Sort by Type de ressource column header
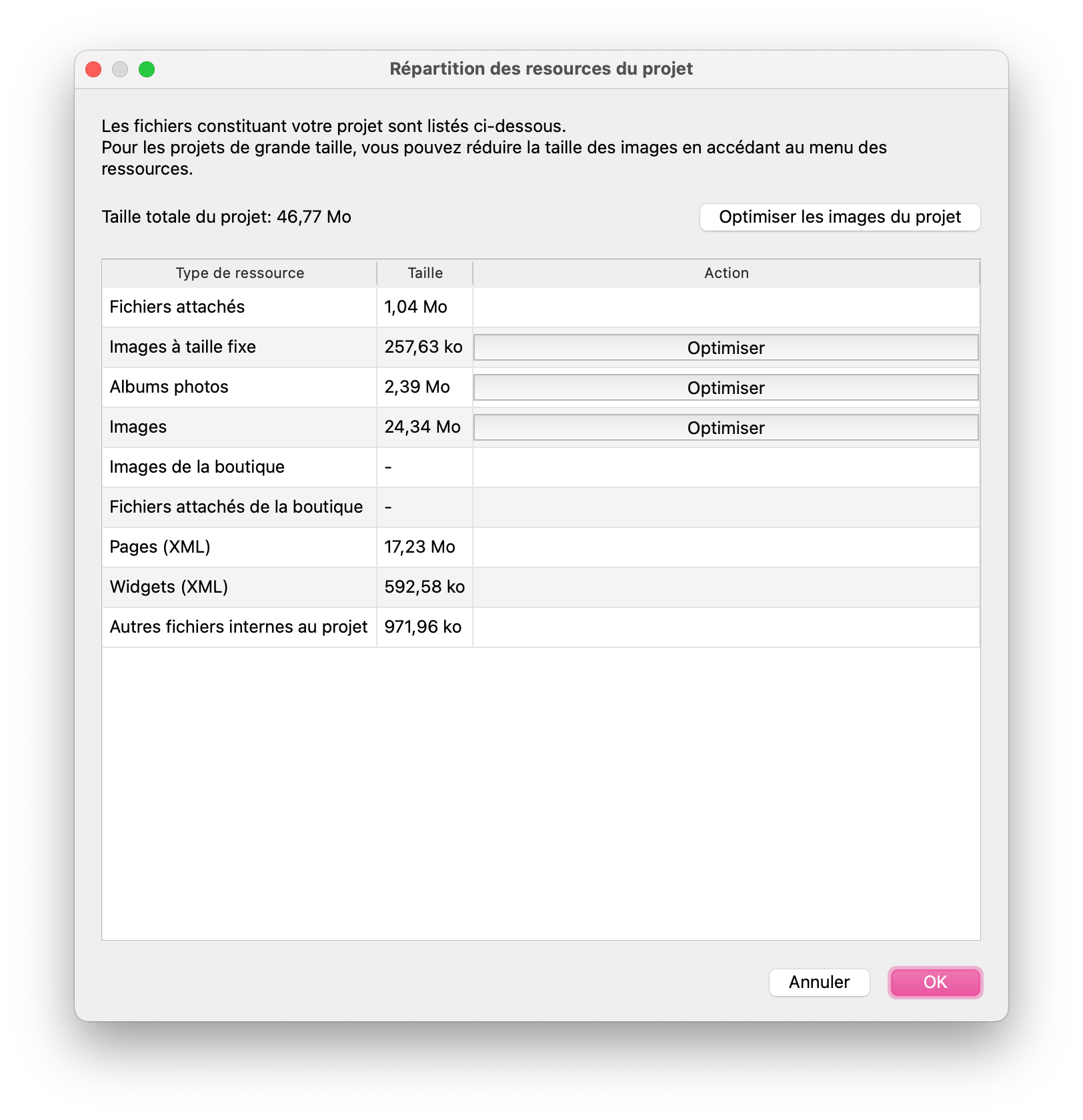The height and width of the screenshot is (1120, 1083). pyautogui.click(x=239, y=273)
